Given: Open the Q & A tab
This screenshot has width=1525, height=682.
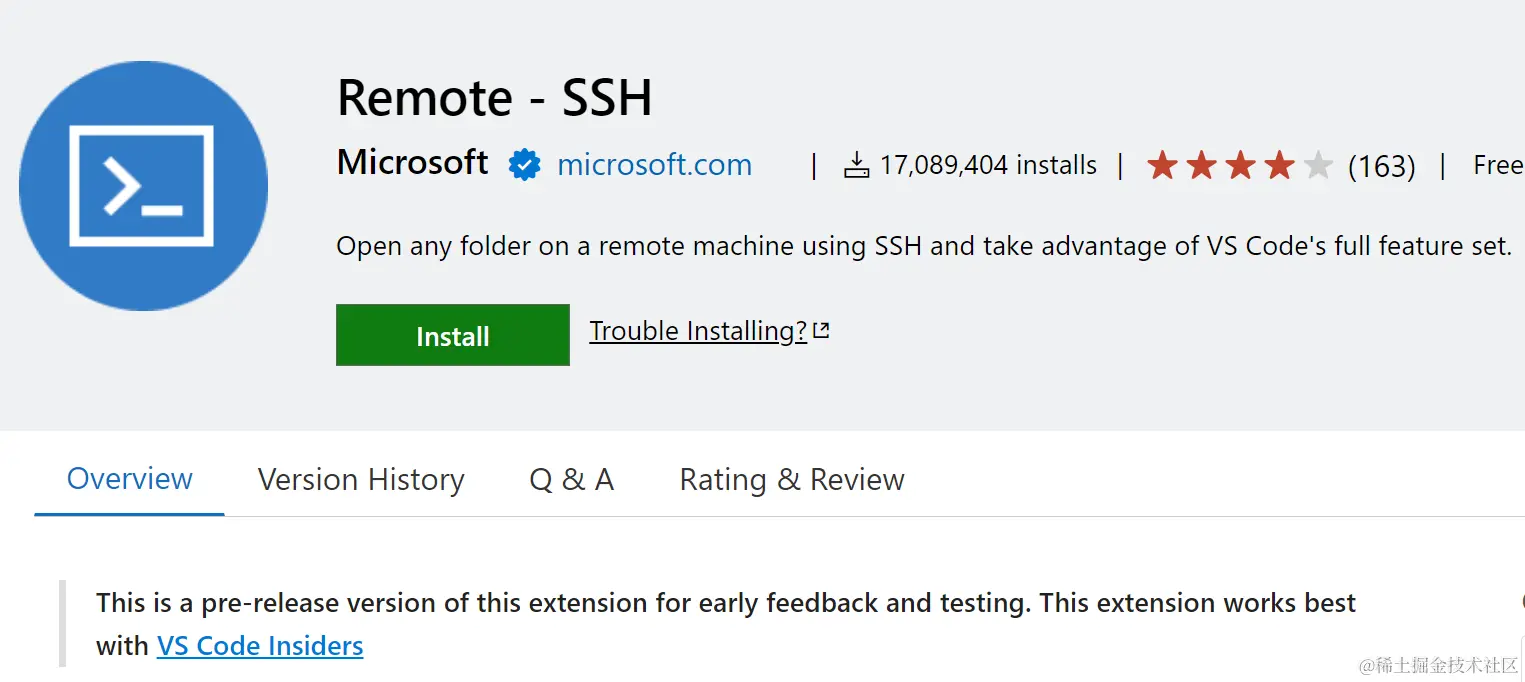Looking at the screenshot, I should pos(571,480).
